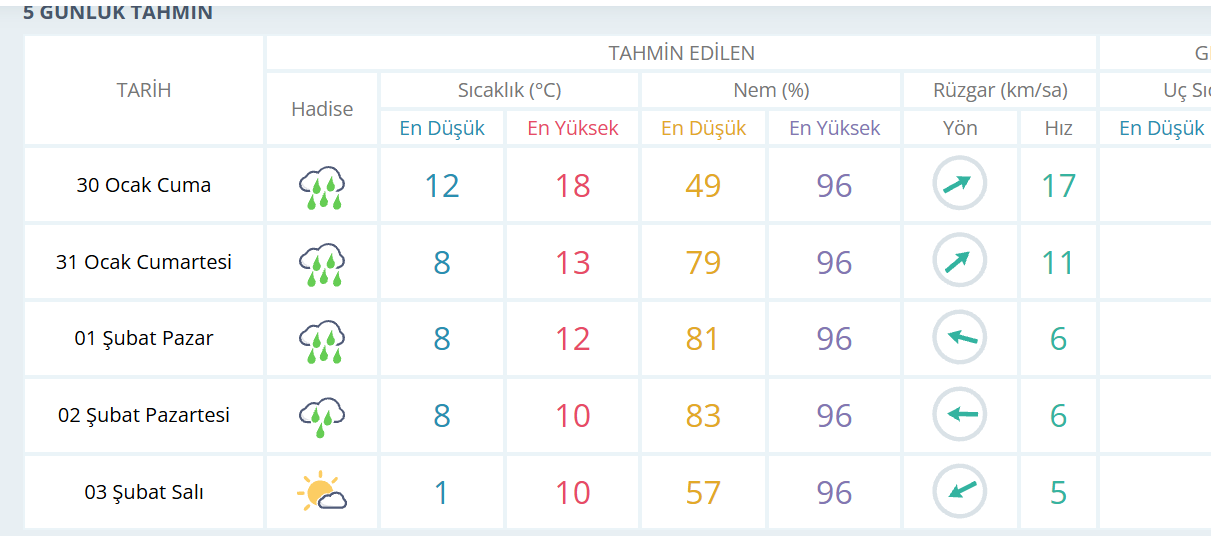Click wind direction arrow for 30 Ocak Cuma
Screen dimensions: 1211x536
coord(959,185)
